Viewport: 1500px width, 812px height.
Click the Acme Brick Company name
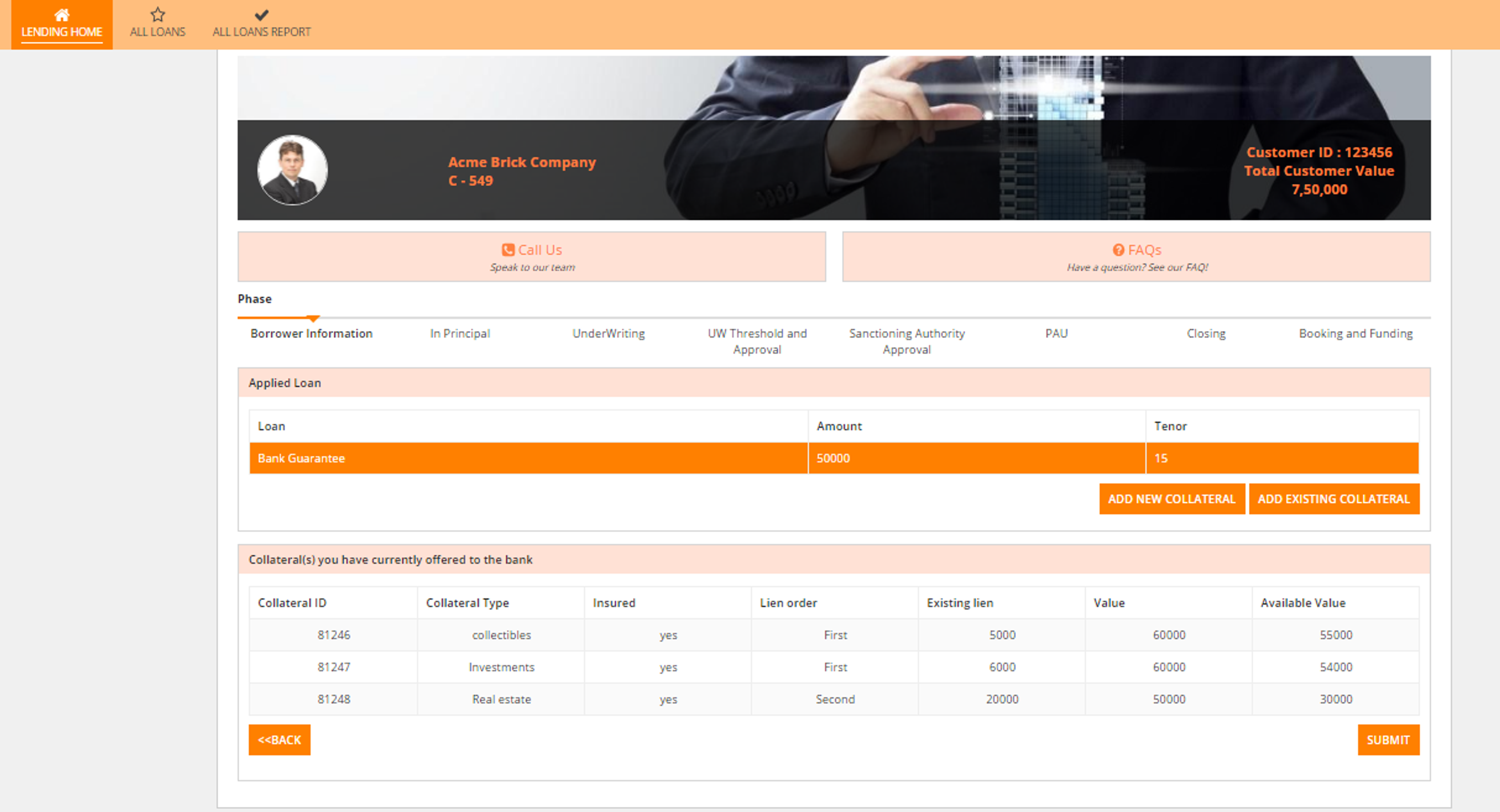pos(522,162)
